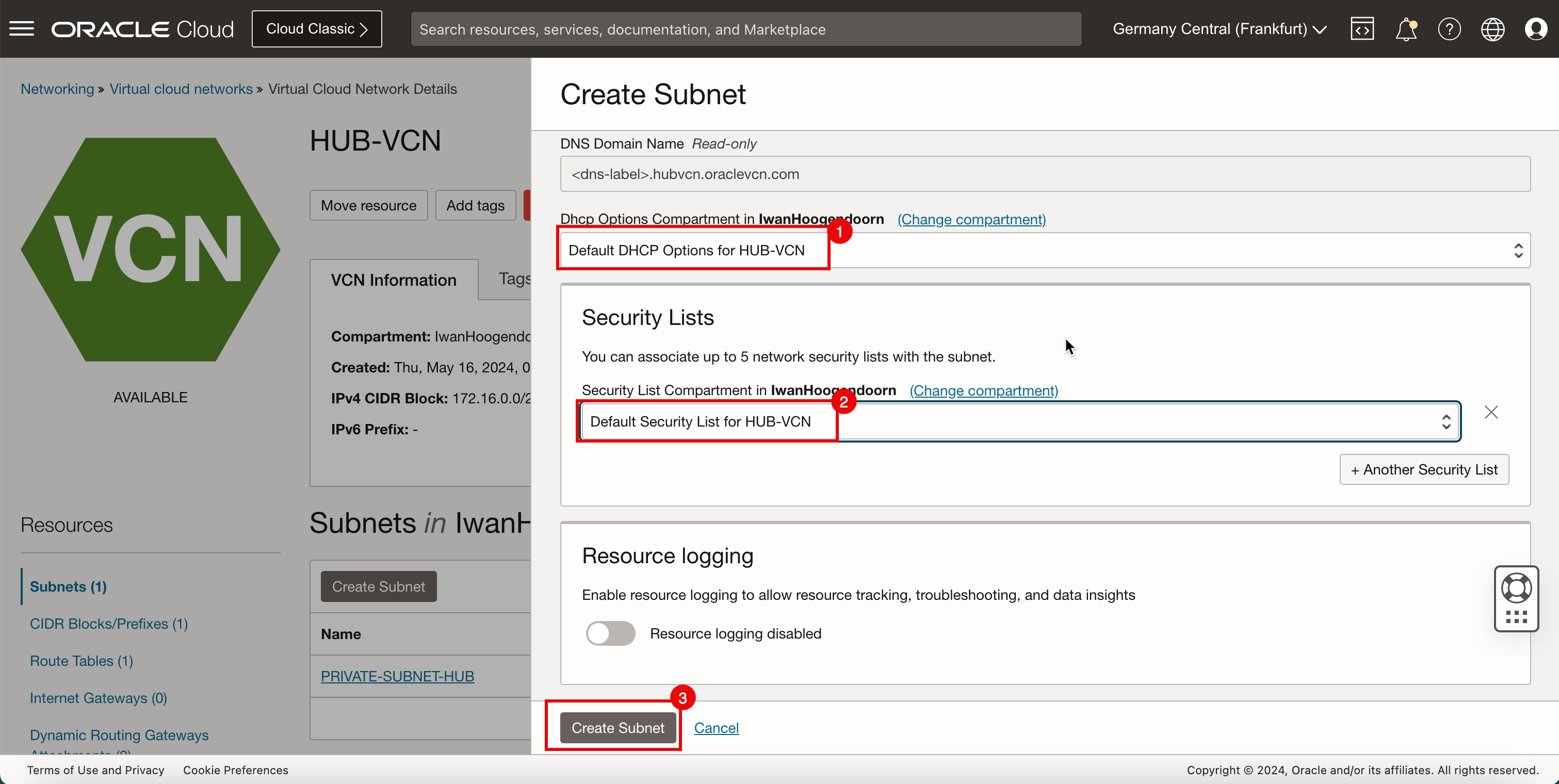Toggle the Resource logging disabled switch
Screen dimensions: 1559x784
coord(609,633)
